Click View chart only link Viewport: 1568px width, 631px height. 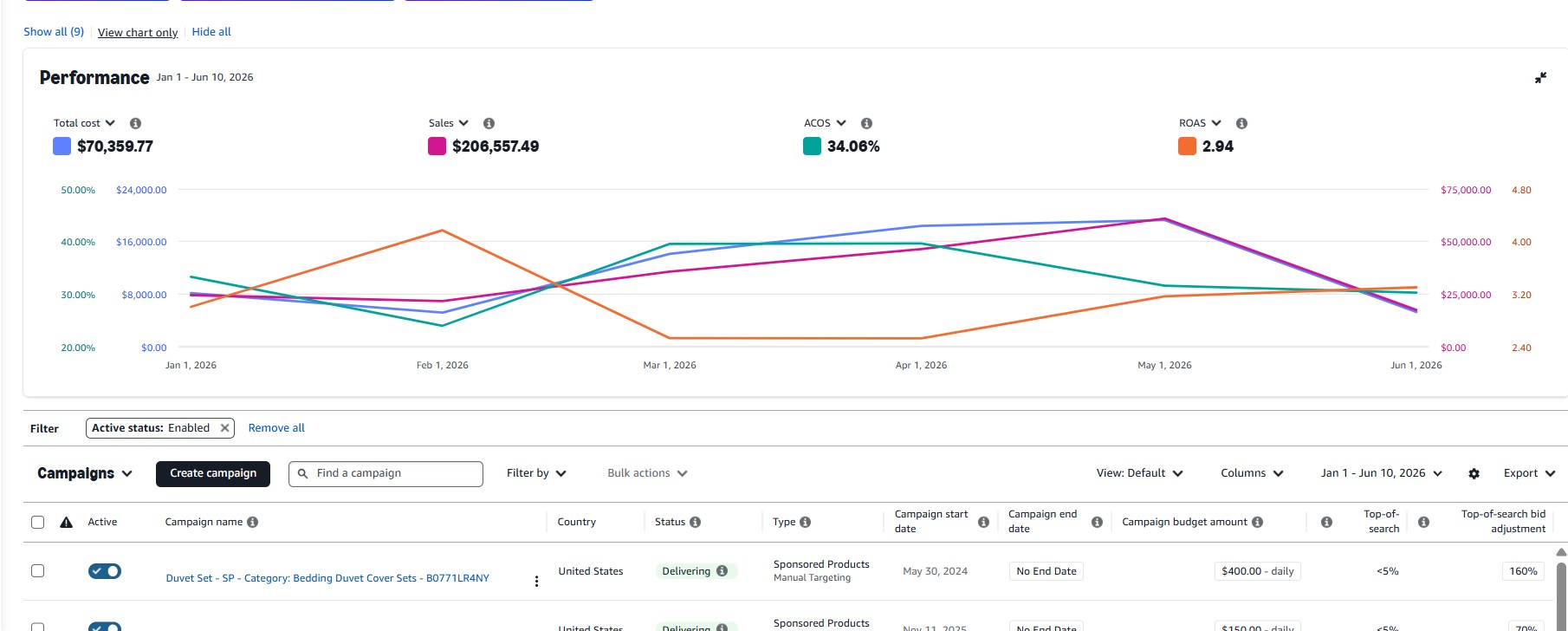[x=138, y=33]
